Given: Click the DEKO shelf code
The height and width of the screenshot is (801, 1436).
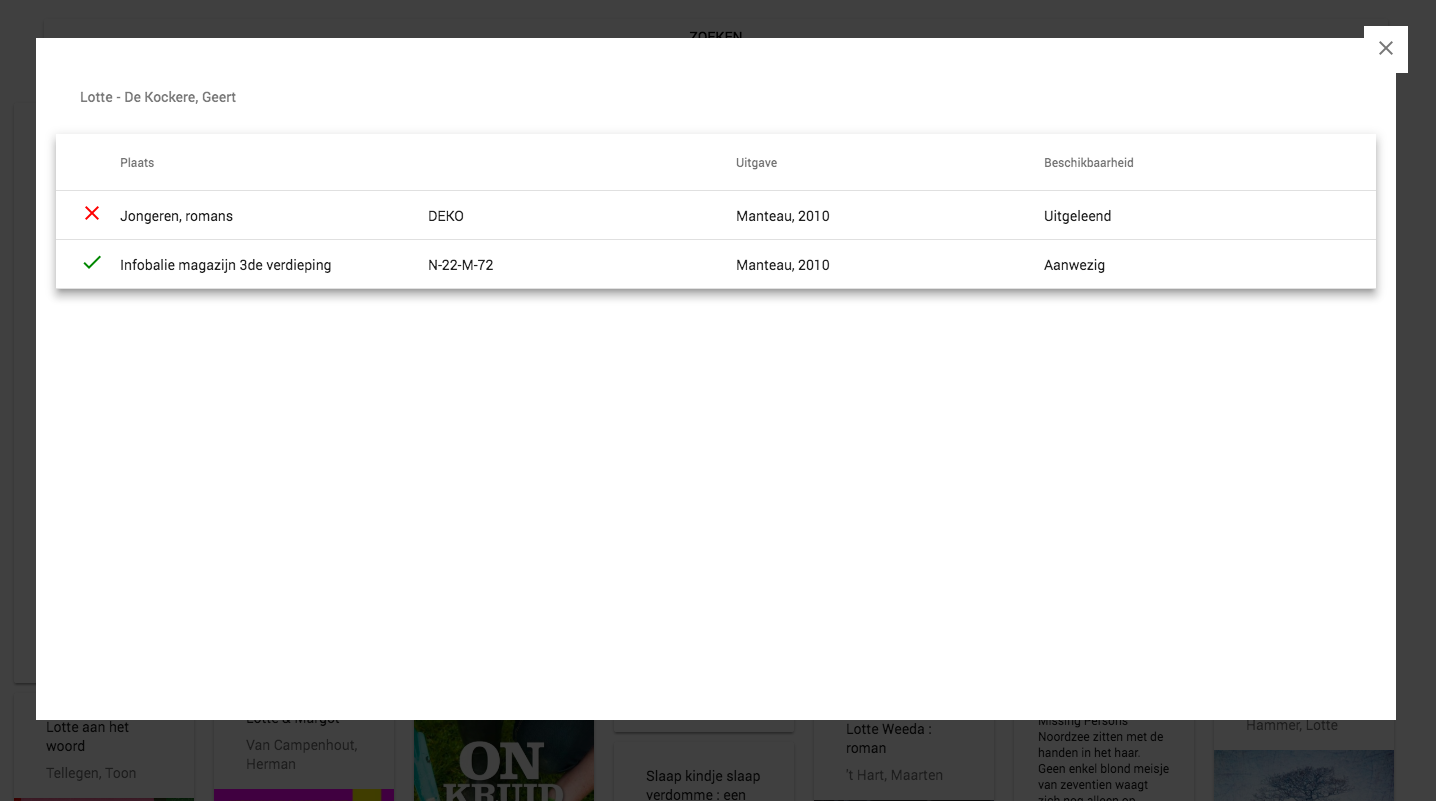Looking at the screenshot, I should pyautogui.click(x=446, y=216).
